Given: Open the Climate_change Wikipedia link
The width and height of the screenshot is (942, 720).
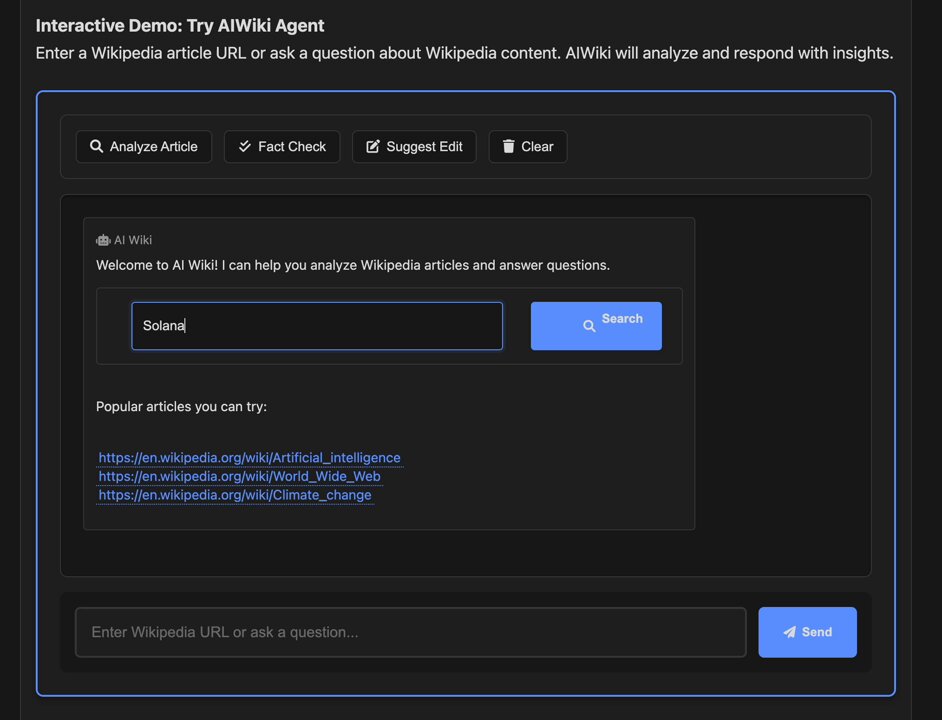Looking at the screenshot, I should 235,495.
